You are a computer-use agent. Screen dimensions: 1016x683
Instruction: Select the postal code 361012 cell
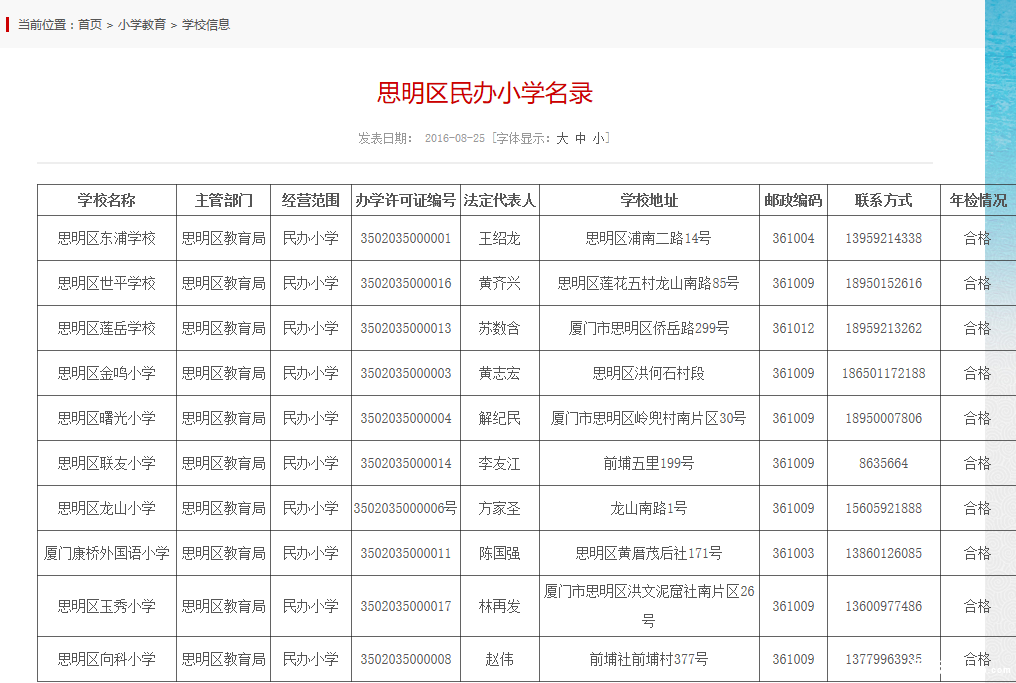click(x=793, y=328)
